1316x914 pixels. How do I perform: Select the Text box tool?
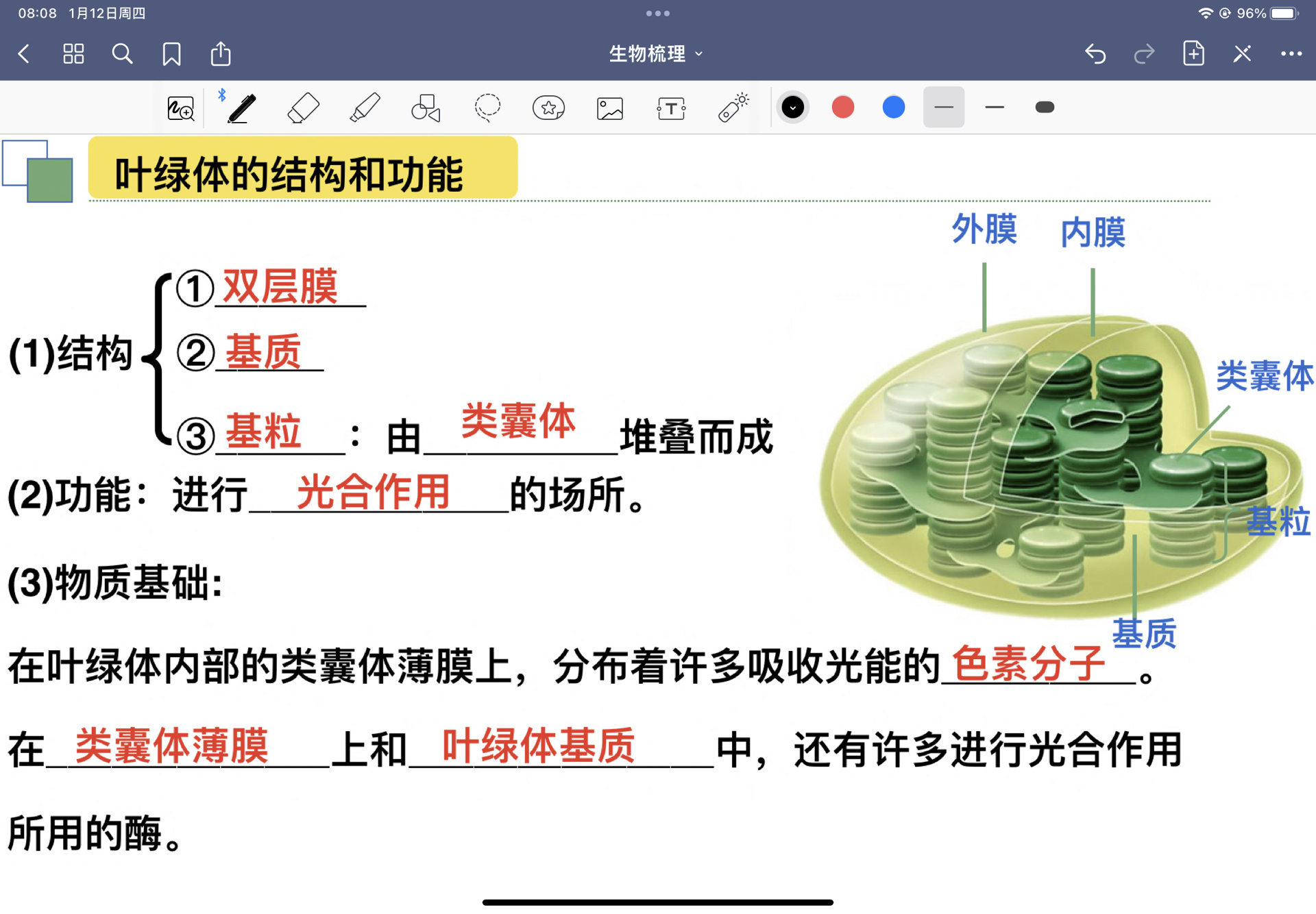(x=671, y=107)
